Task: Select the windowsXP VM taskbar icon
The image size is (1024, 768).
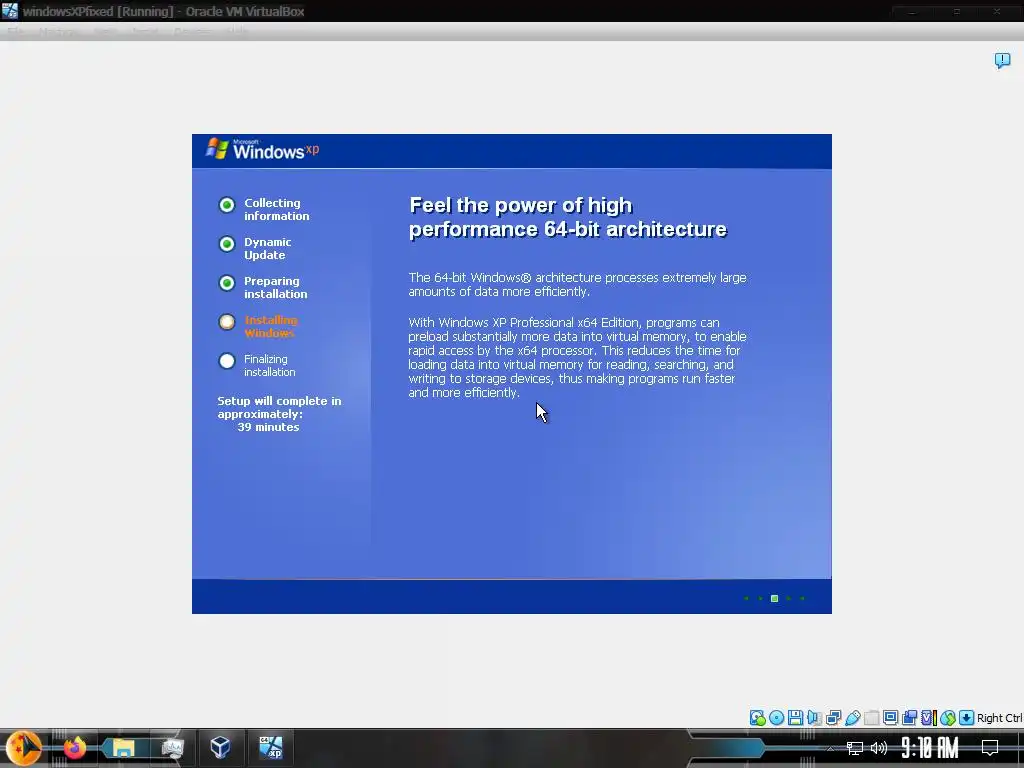Action: (270, 747)
